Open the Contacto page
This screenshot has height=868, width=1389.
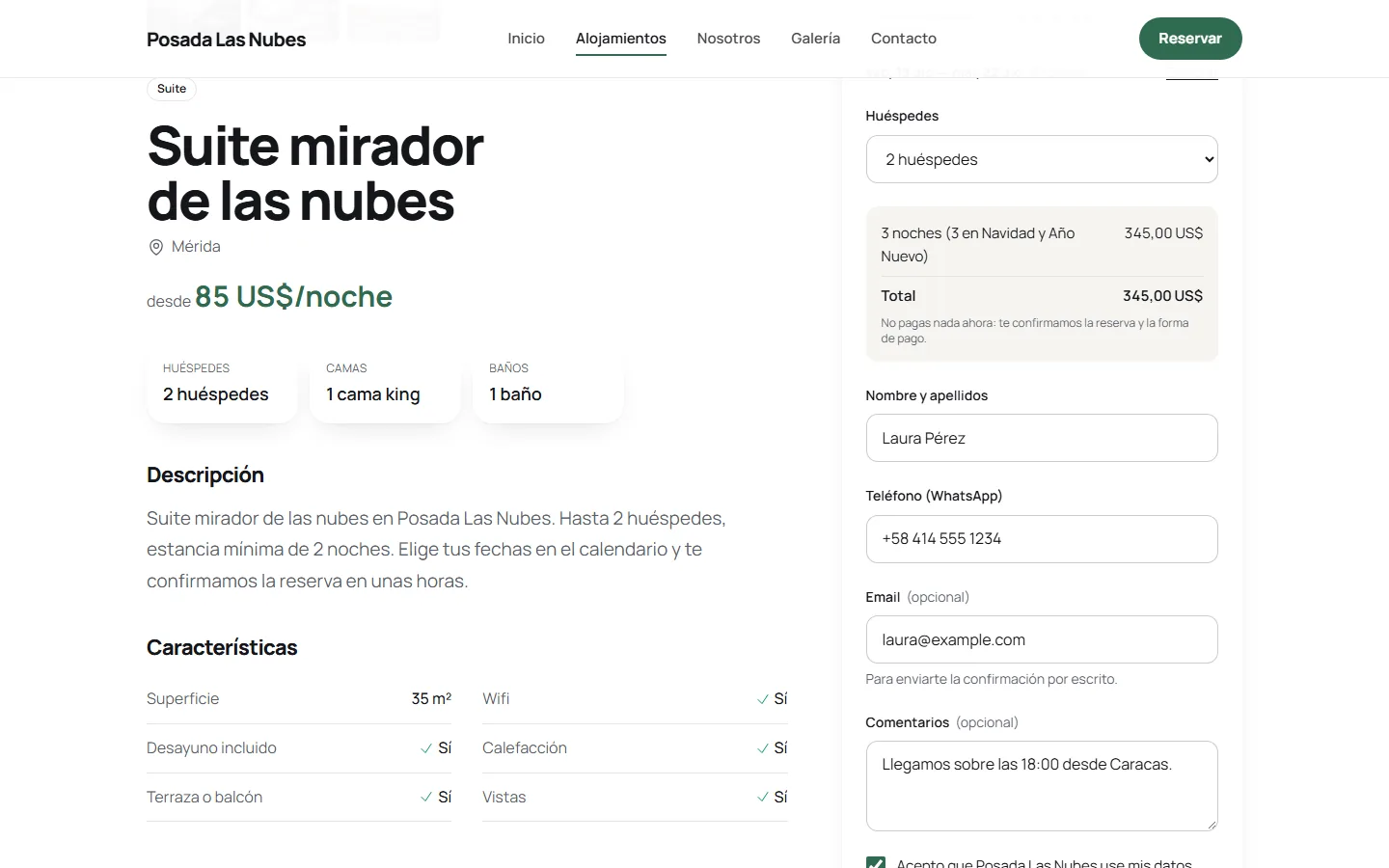pos(904,39)
